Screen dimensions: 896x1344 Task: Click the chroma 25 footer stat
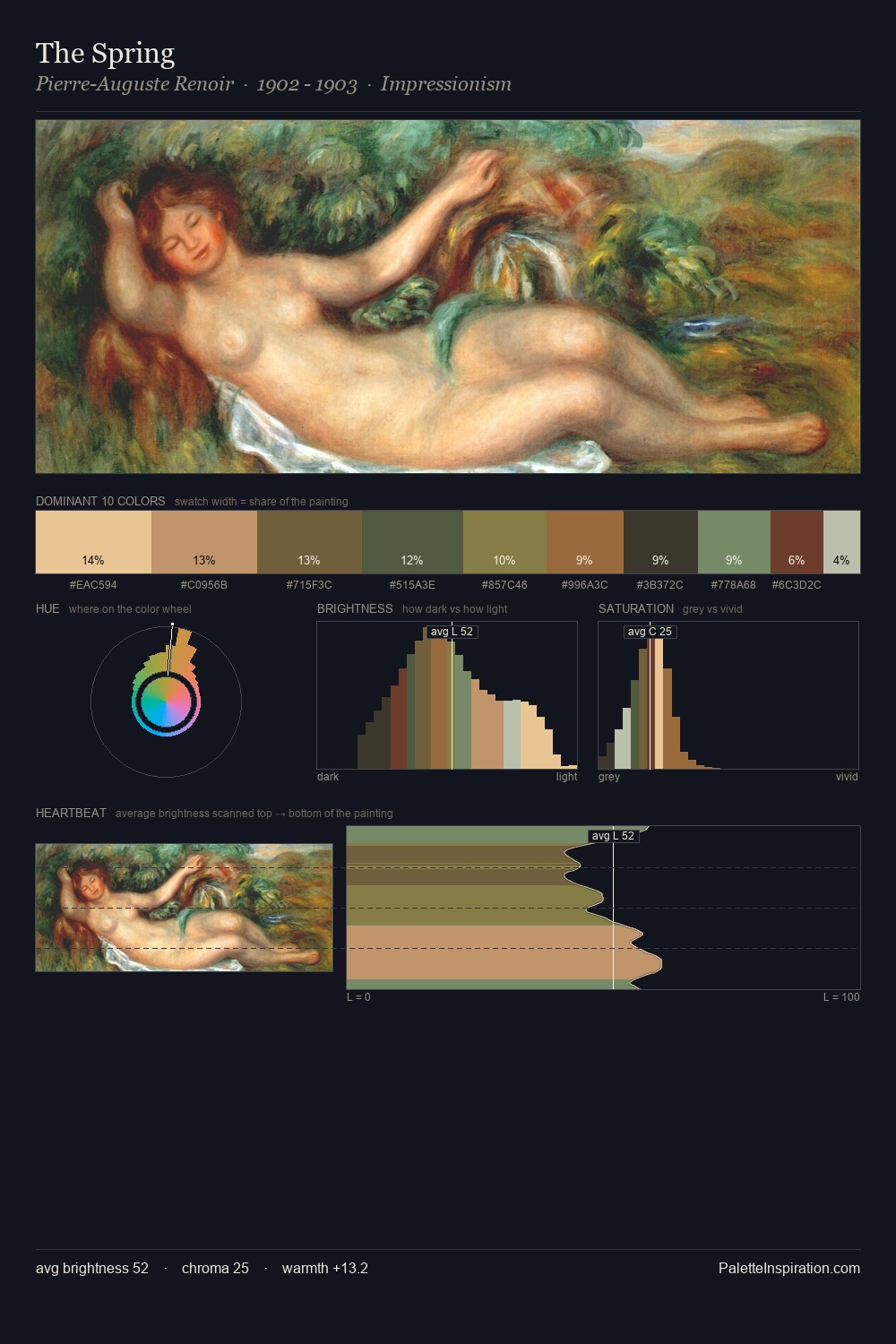point(215,1268)
